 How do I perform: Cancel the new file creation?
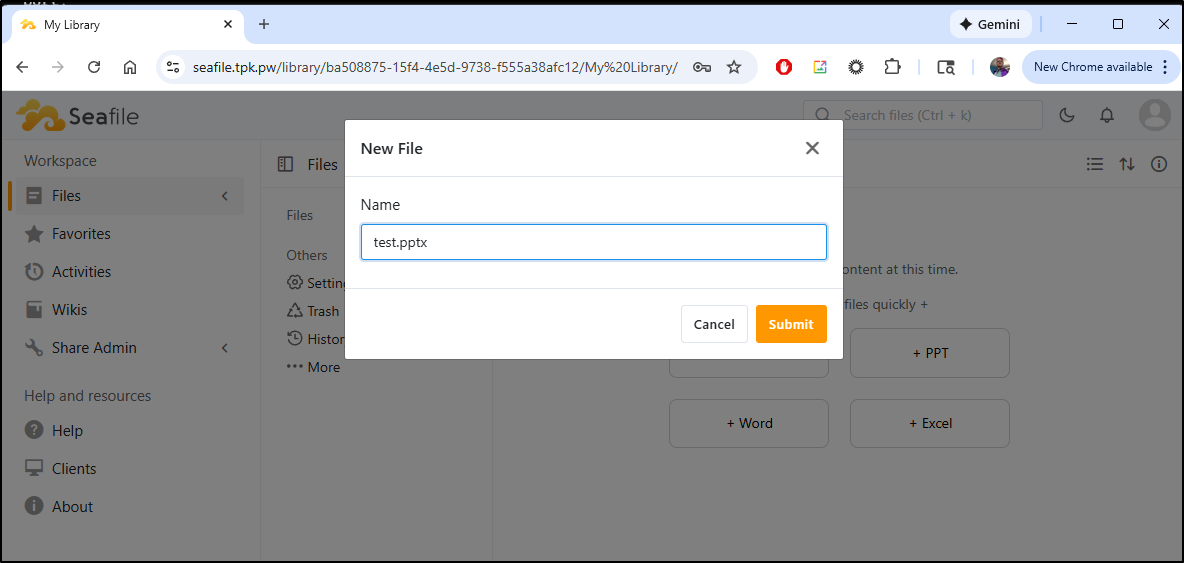point(714,324)
